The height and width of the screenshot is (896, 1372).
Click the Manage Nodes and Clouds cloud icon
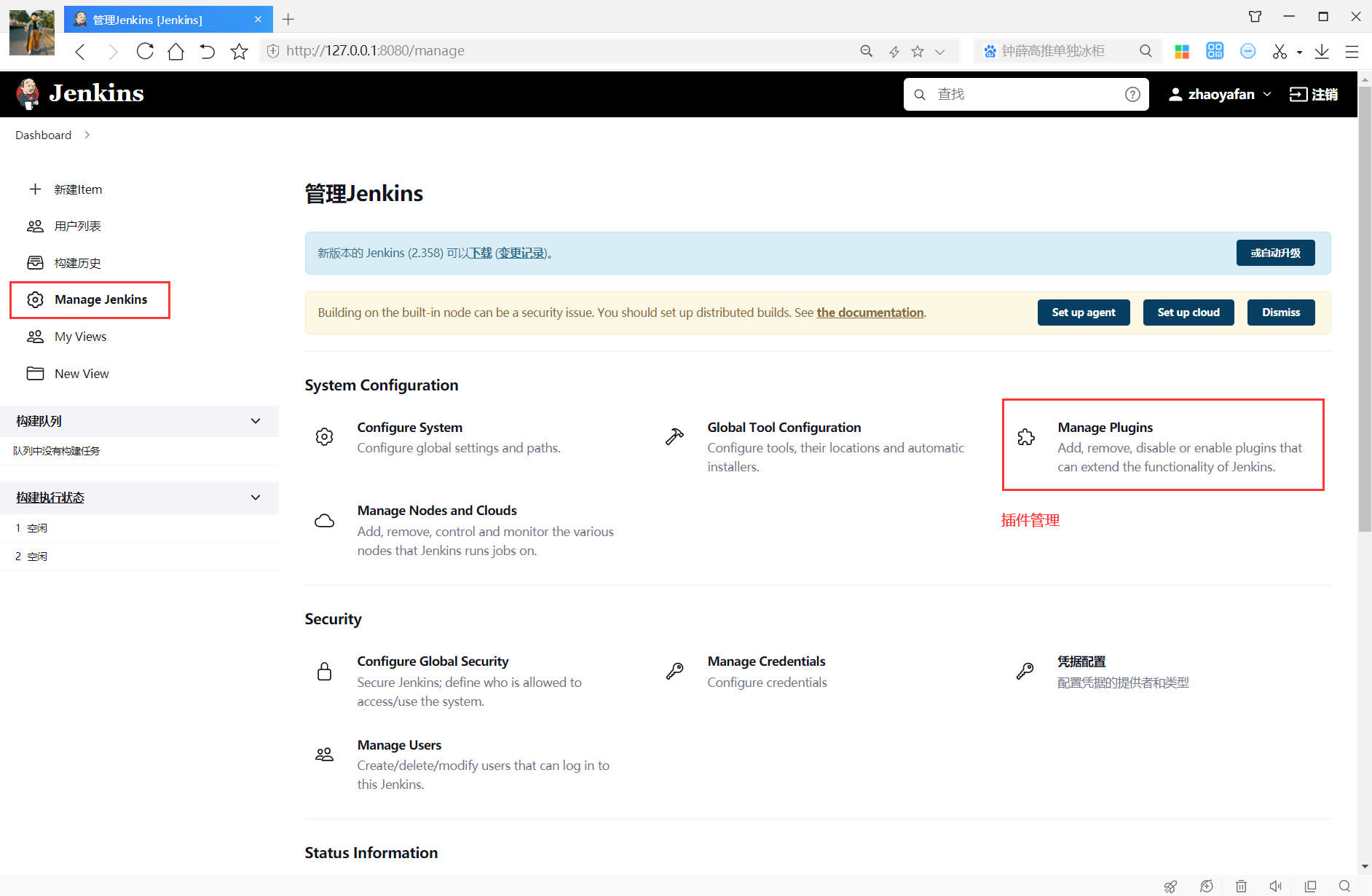click(325, 520)
